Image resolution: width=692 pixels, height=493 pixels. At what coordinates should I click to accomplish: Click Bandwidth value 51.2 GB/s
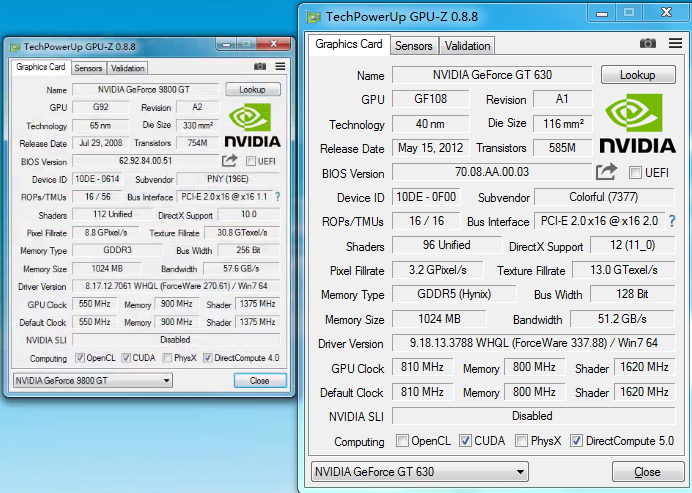(x=622, y=319)
